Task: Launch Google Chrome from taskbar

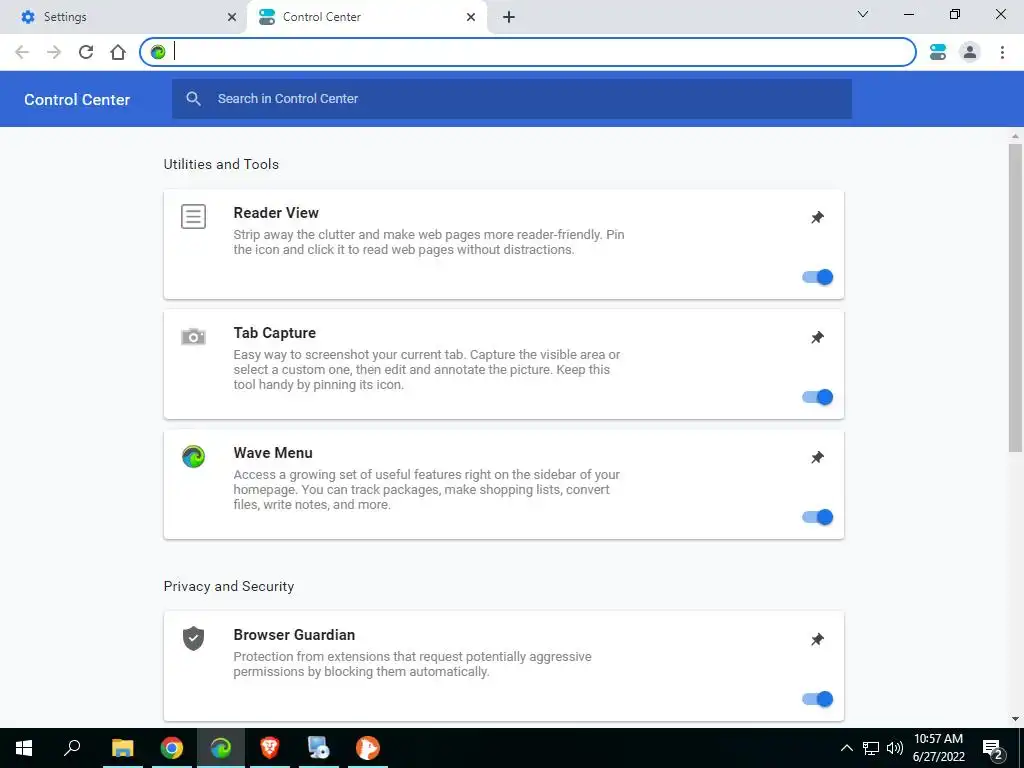Action: pyautogui.click(x=172, y=748)
